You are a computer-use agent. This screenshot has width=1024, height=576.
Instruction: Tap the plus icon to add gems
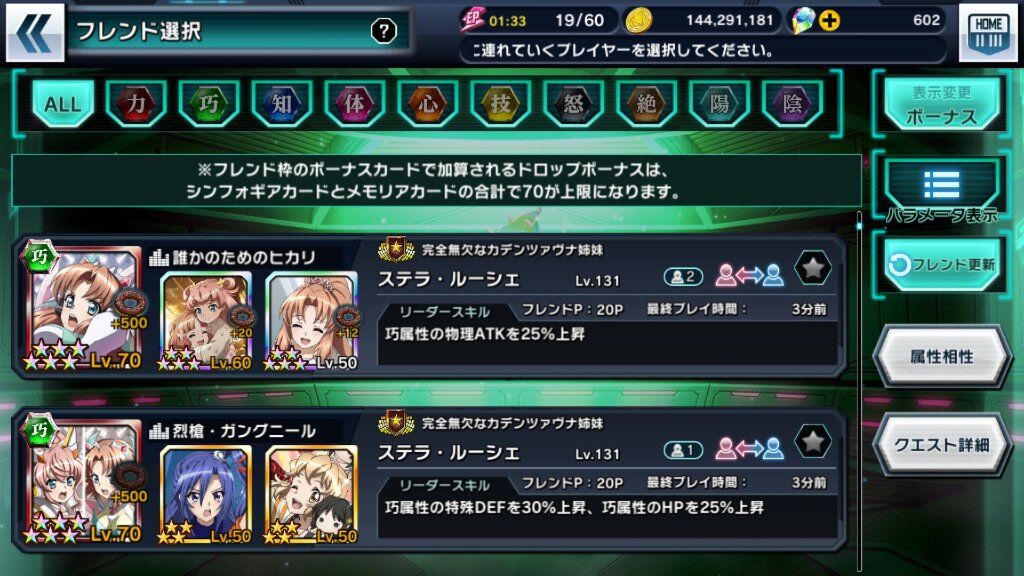[x=829, y=21]
